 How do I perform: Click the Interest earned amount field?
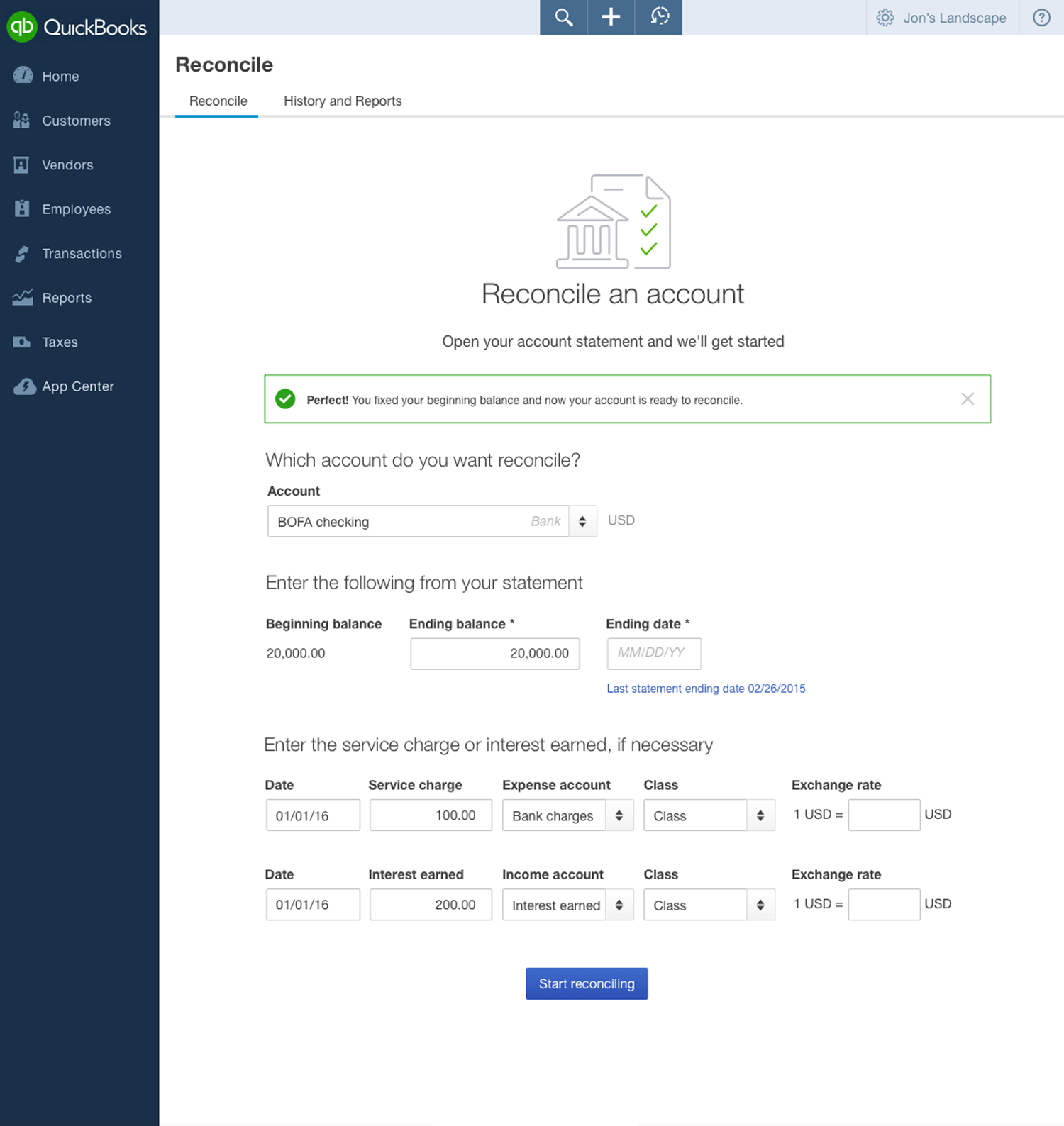pyautogui.click(x=431, y=905)
